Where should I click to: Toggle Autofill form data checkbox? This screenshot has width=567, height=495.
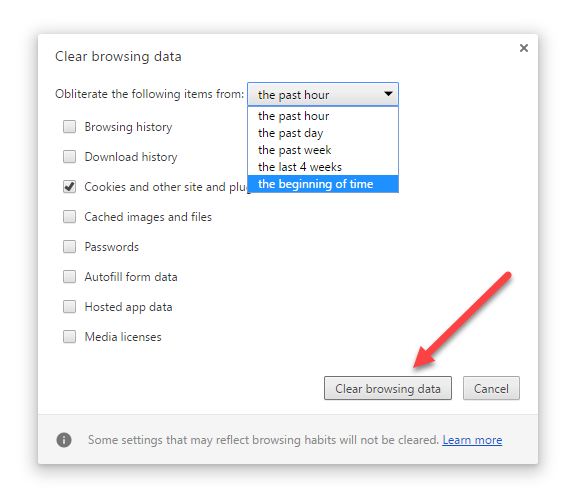point(69,277)
